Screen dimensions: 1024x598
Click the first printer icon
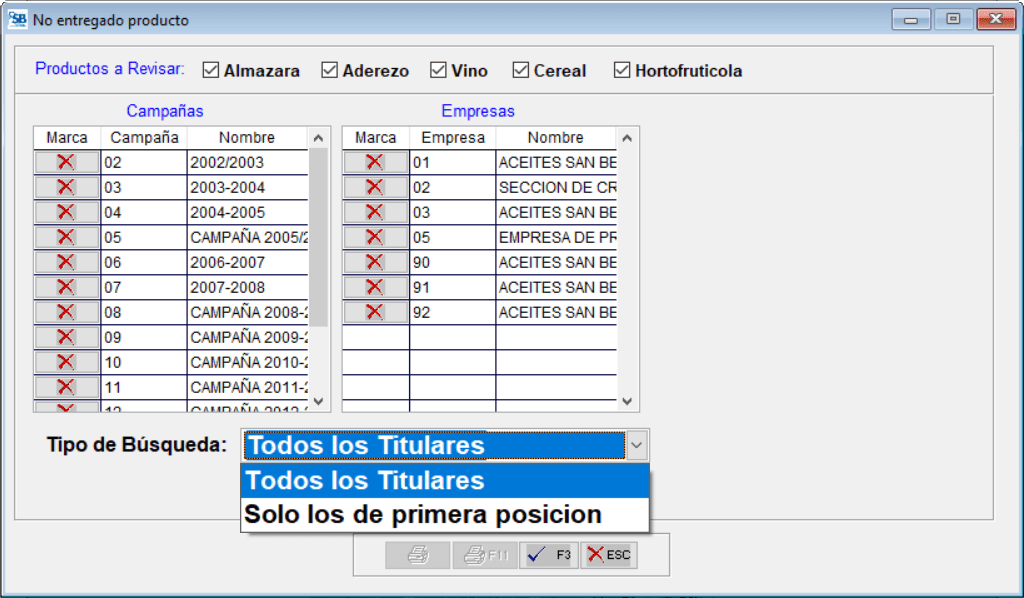[417, 555]
